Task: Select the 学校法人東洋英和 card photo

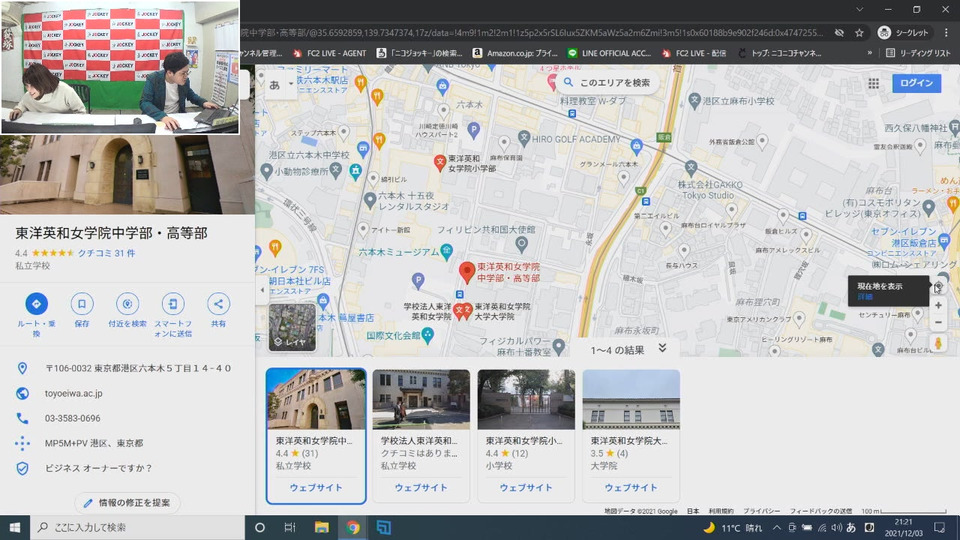Action: coord(421,399)
